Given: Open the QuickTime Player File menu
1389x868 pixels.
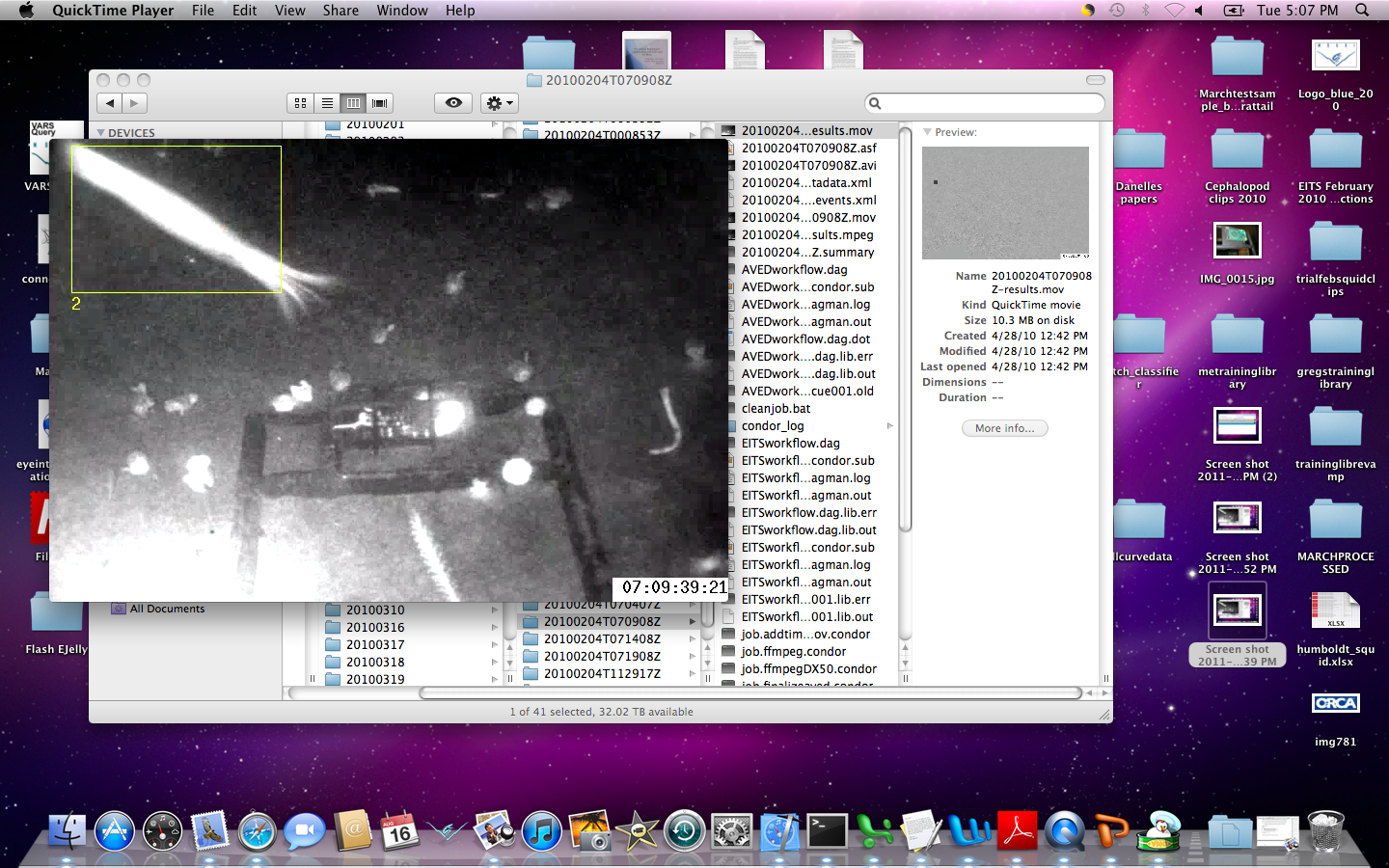Looking at the screenshot, I should [203, 11].
